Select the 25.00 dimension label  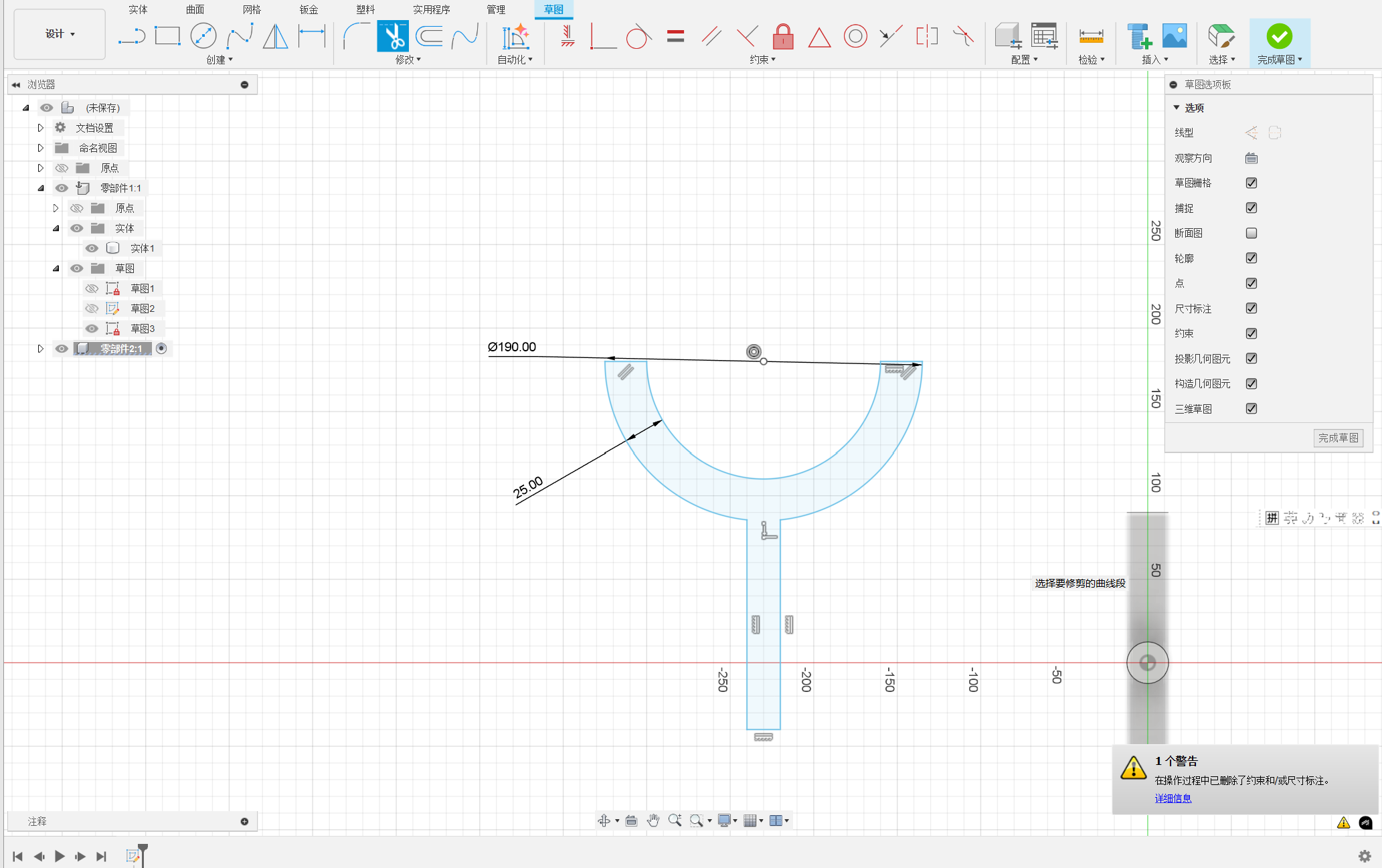pos(528,488)
